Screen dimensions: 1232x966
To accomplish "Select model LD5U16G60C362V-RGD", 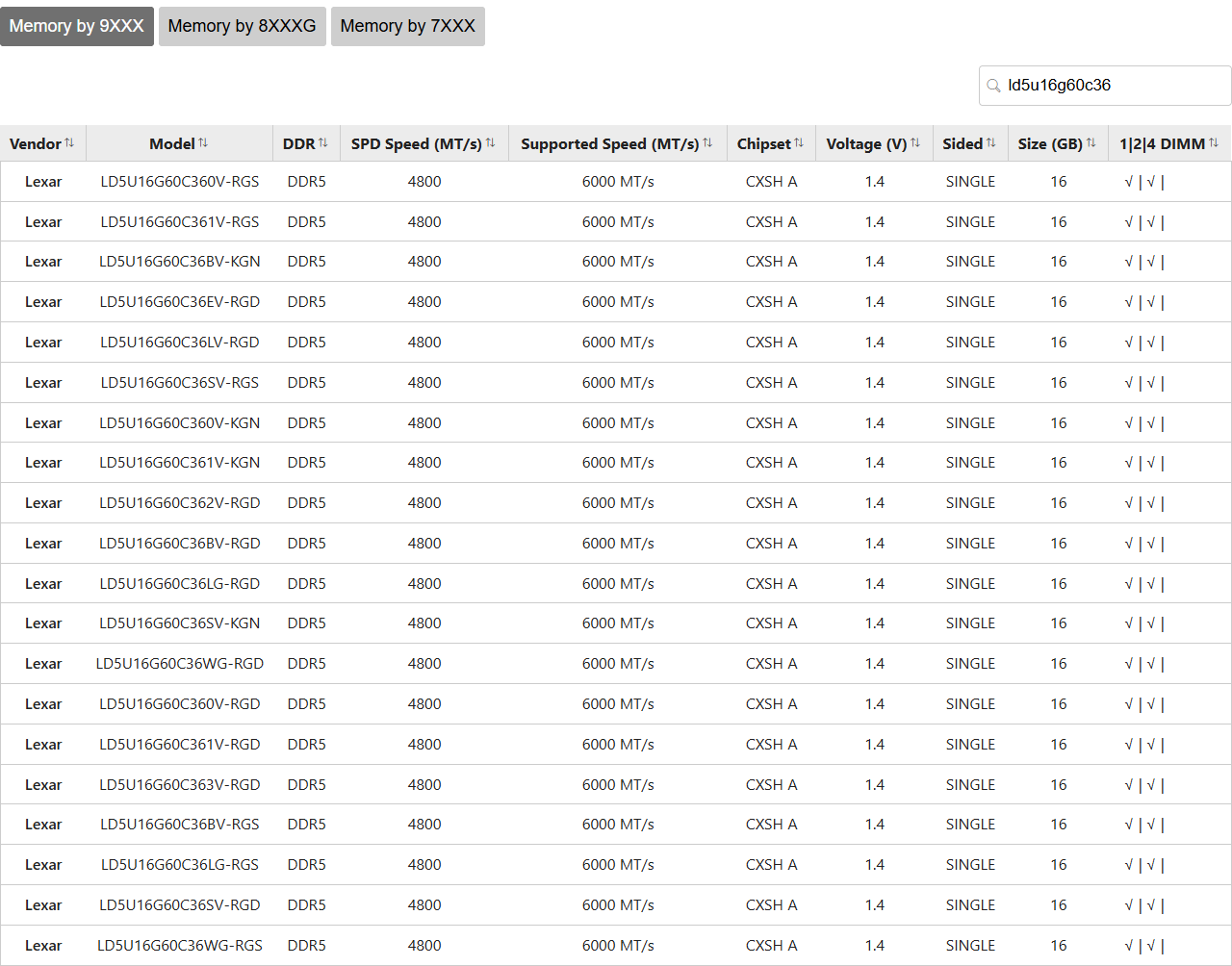I will [x=180, y=503].
